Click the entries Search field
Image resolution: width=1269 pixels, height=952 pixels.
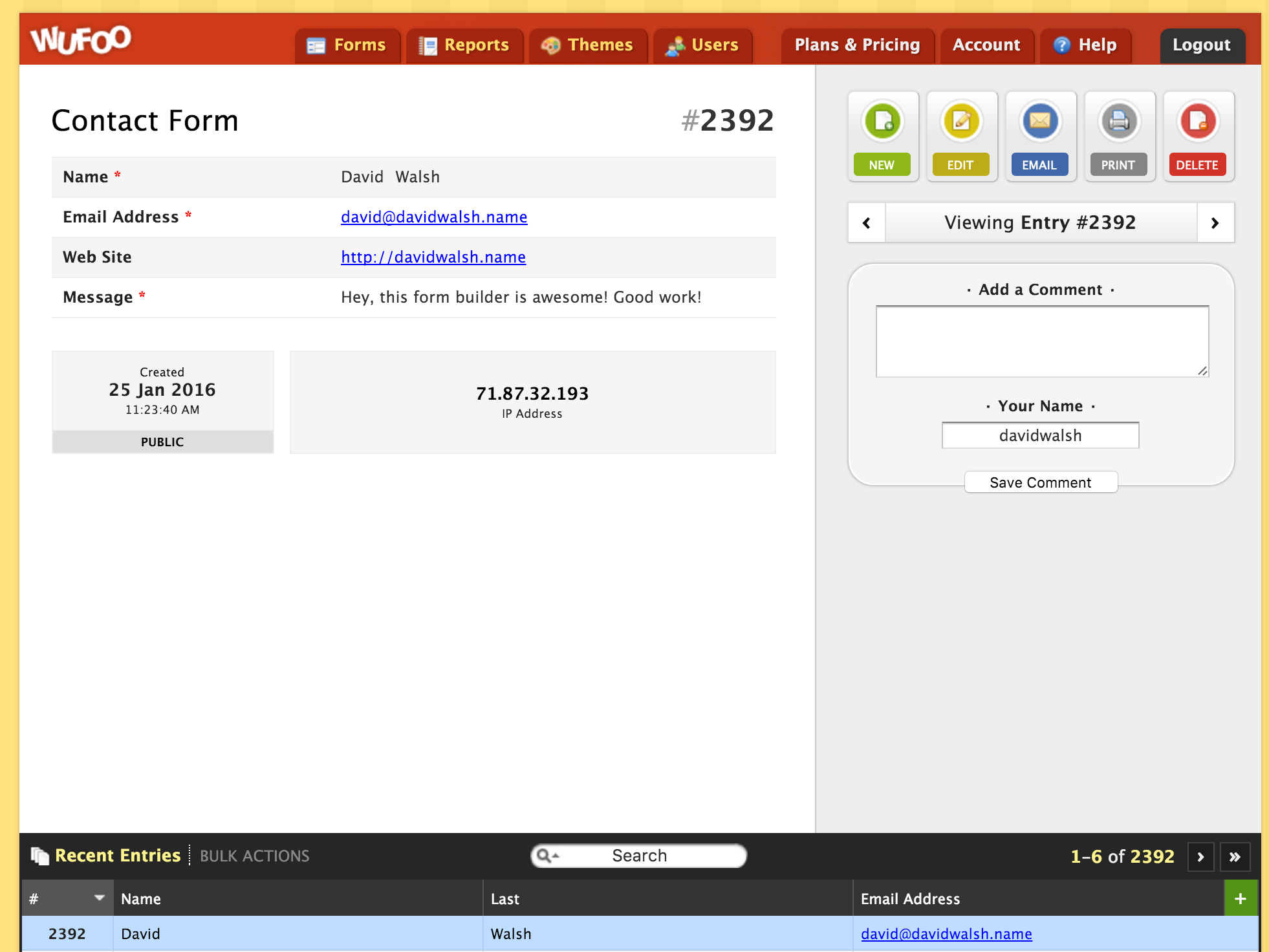[x=639, y=856]
